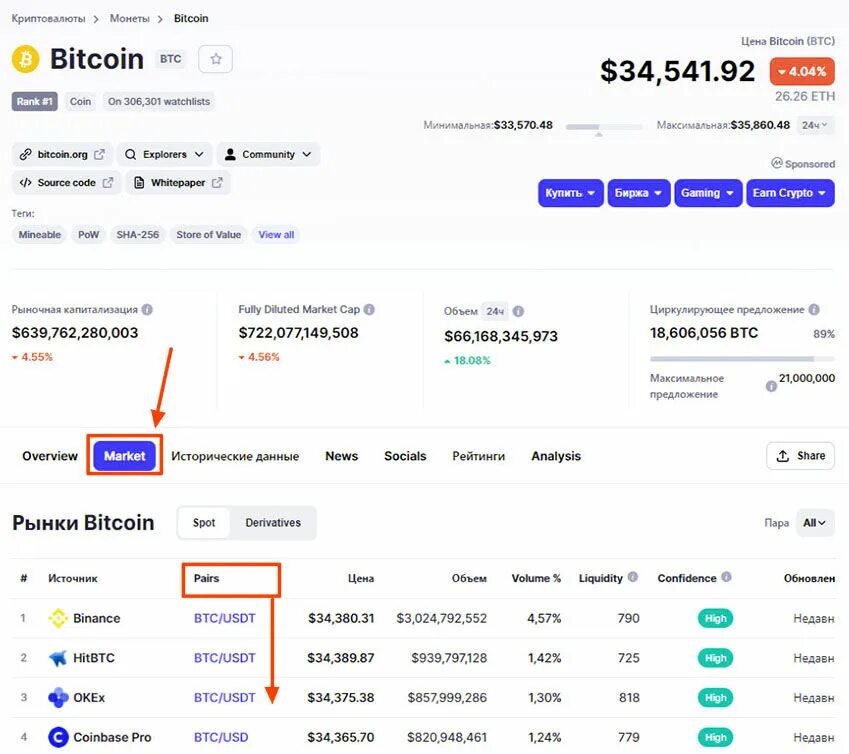Open info icon beside Liquidity column
Viewport: 849px width, 754px height.
coord(632,577)
